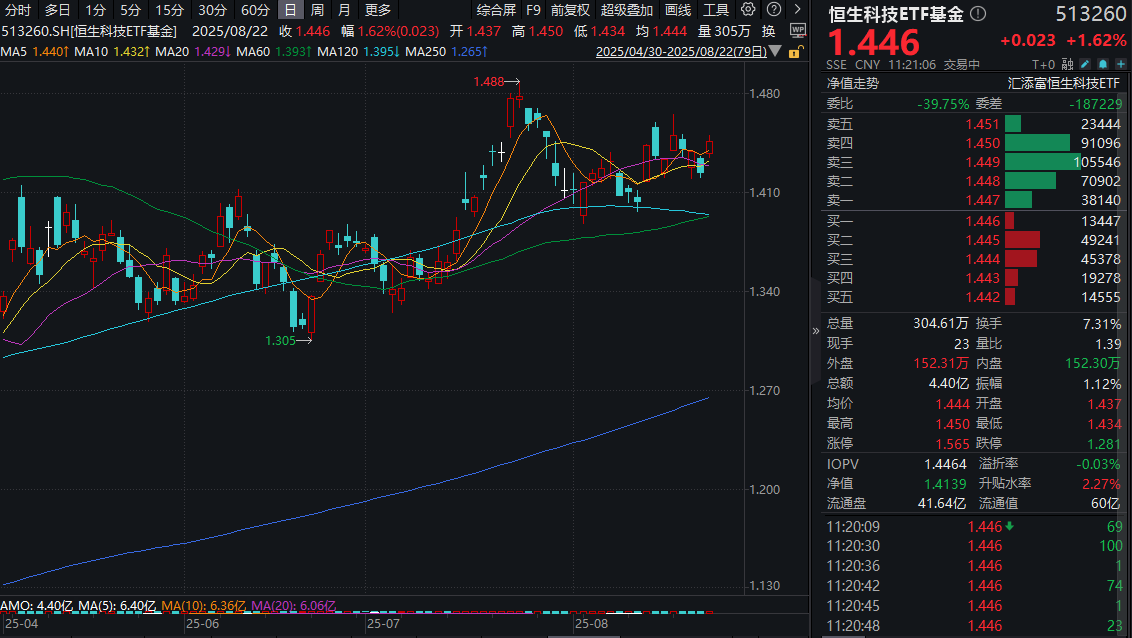Click the 卖一 price 1.447
Screen dimensions: 1132x638
983,200
